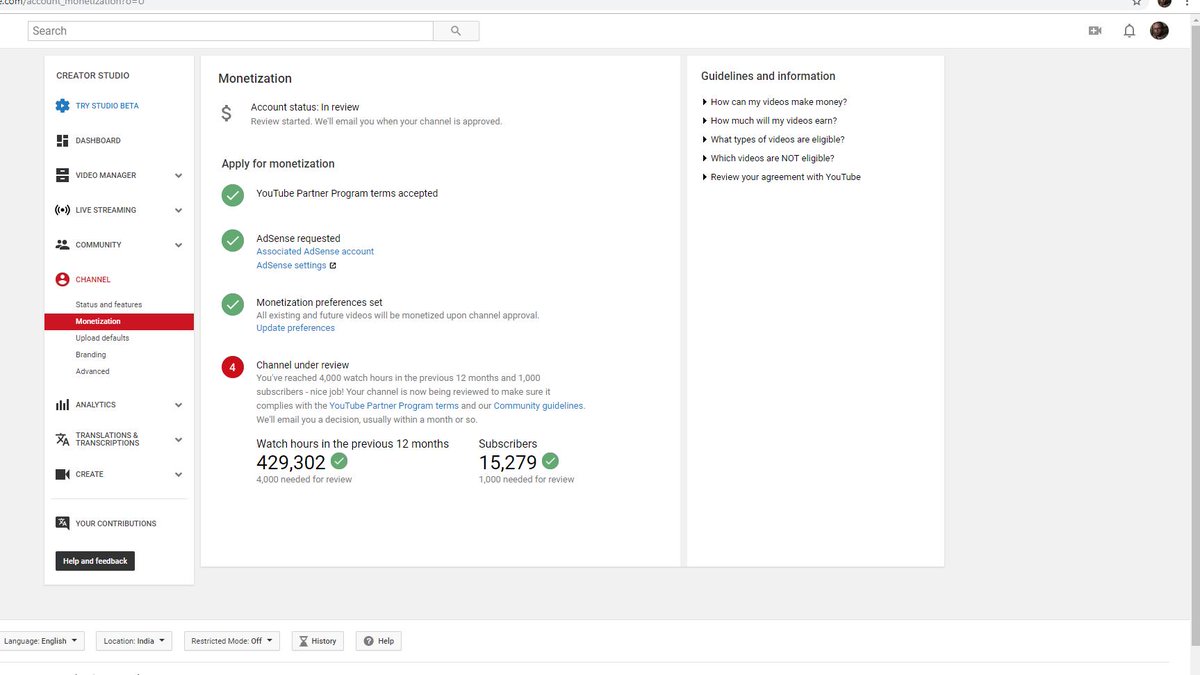The height and width of the screenshot is (675, 1200).
Task: Click the hourglass icon on History button
Action: pos(303,641)
